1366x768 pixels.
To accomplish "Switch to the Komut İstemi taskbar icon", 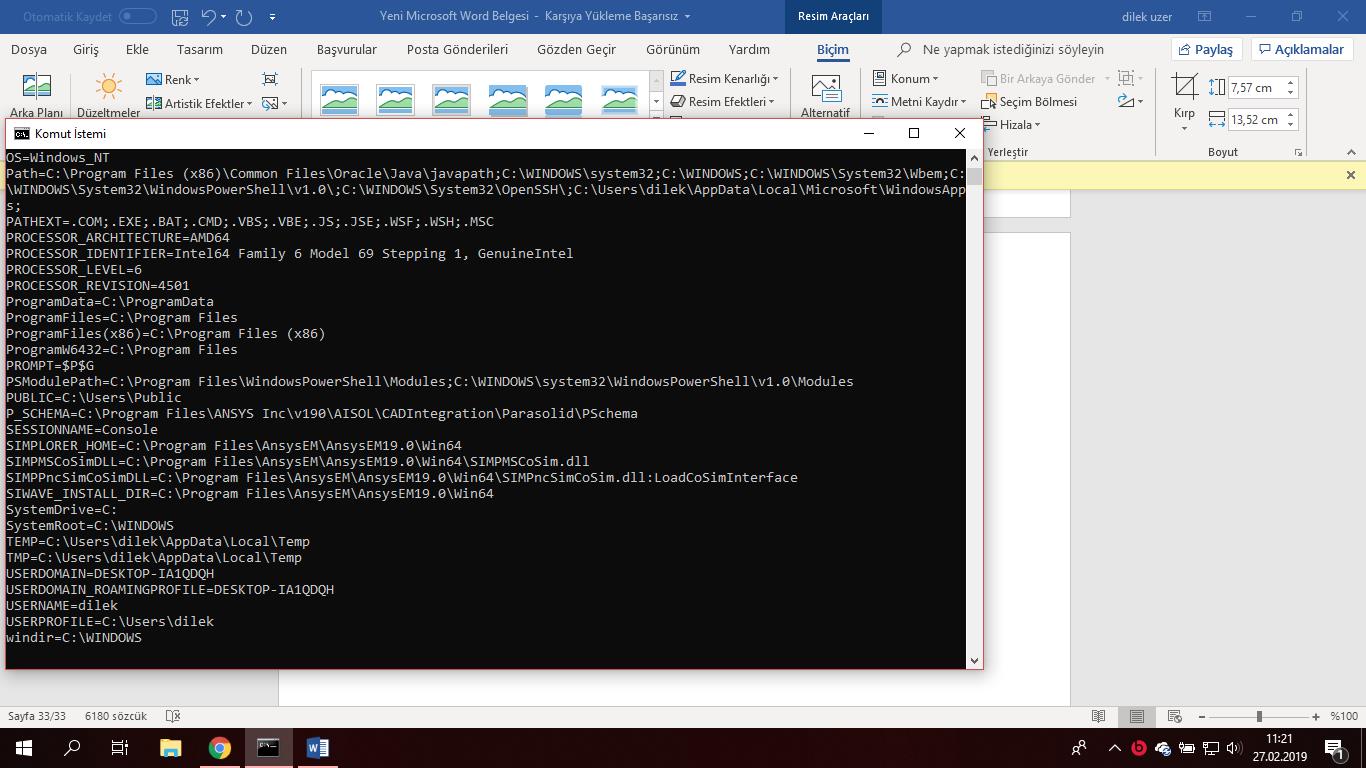I will tap(266, 747).
